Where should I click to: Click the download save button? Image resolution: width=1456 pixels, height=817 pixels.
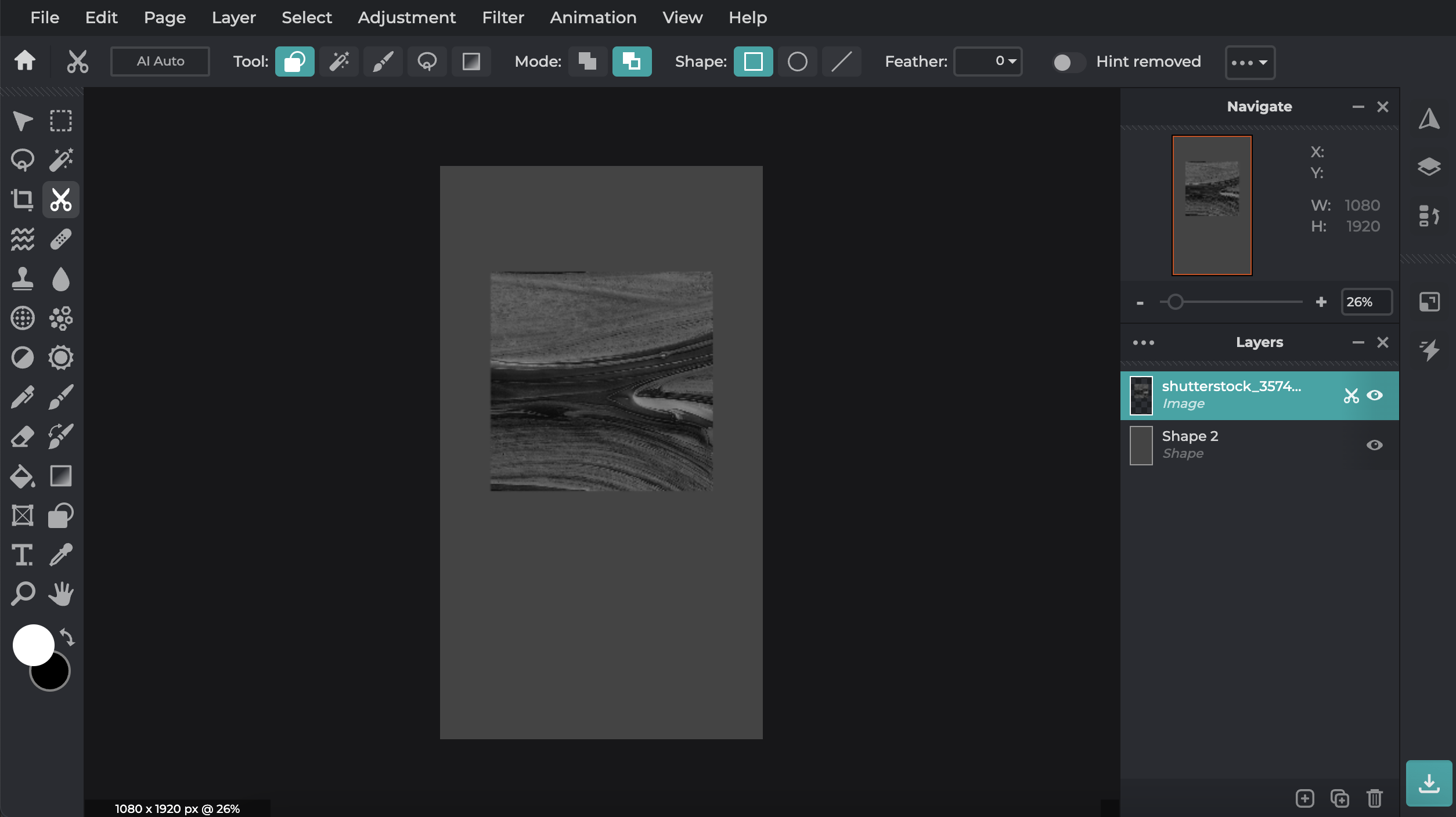tap(1429, 783)
